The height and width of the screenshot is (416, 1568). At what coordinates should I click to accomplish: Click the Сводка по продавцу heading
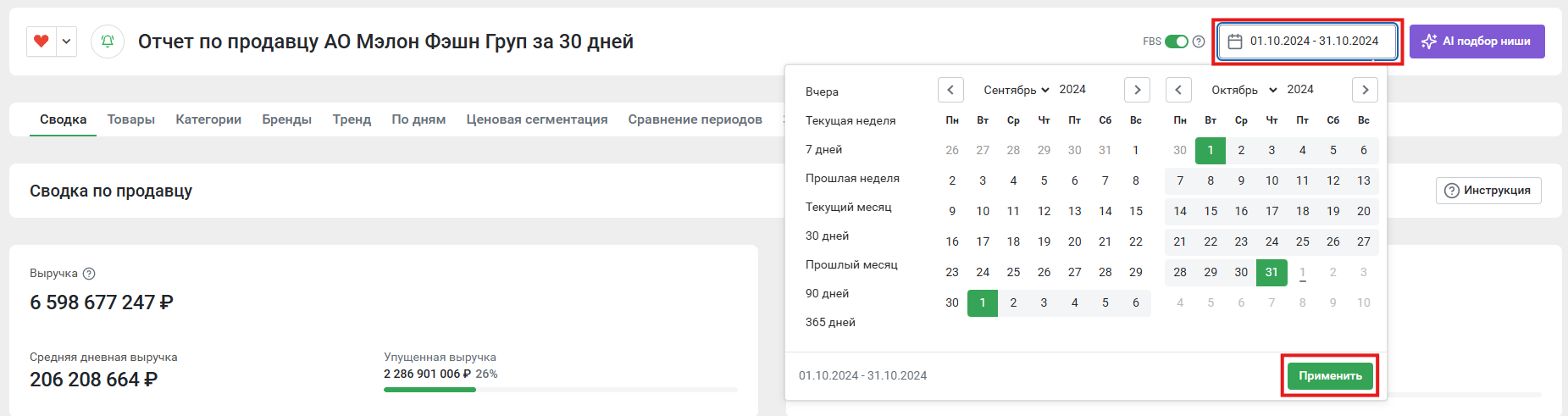click(111, 191)
